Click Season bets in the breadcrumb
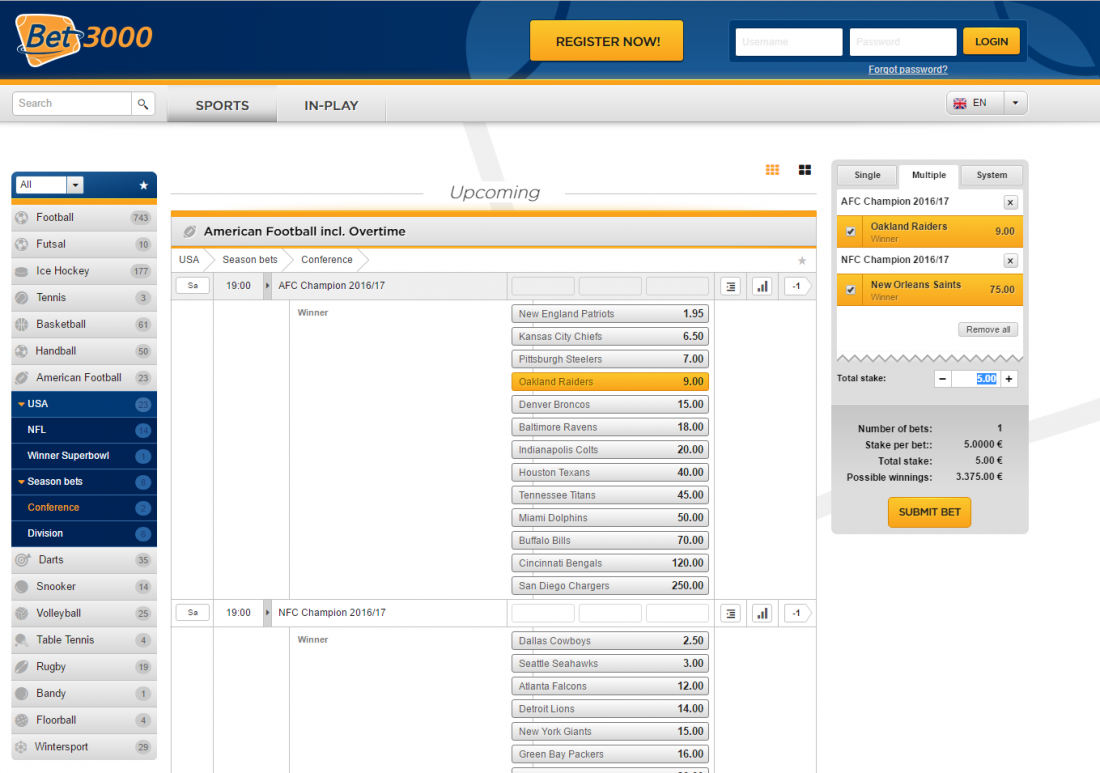 (x=250, y=260)
